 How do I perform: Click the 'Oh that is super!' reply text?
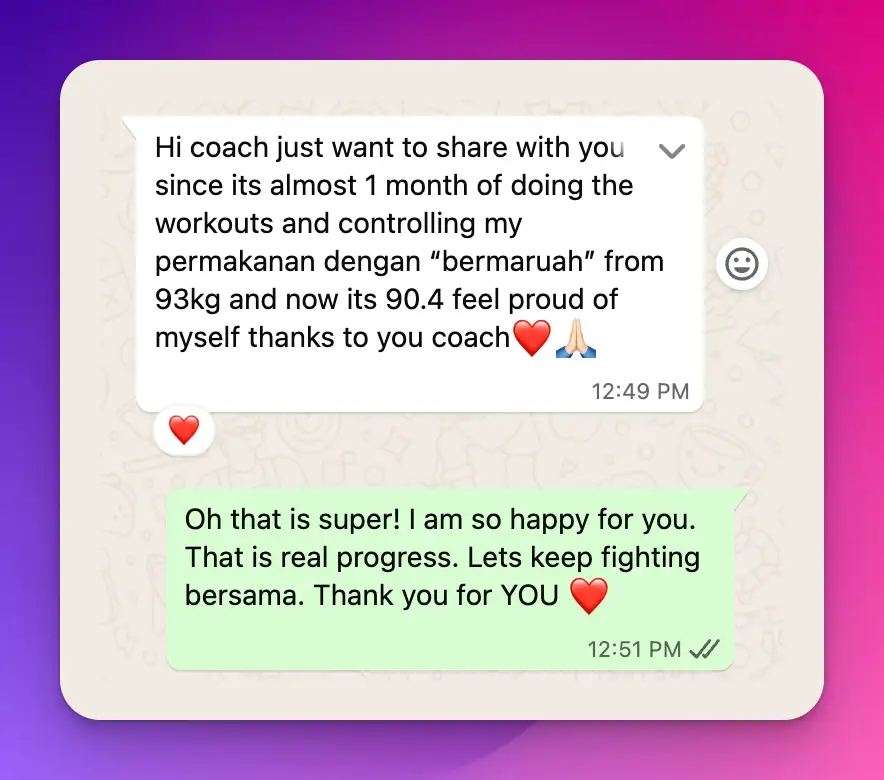point(292,519)
